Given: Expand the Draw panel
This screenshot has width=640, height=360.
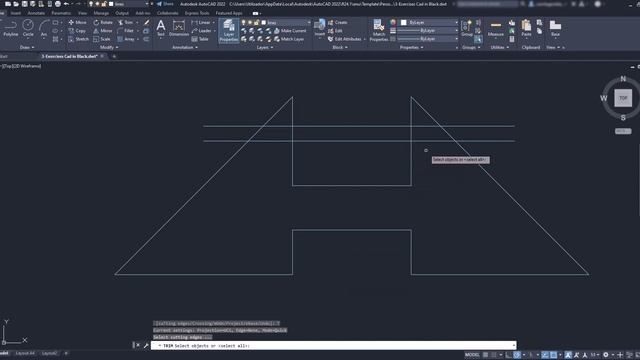Looking at the screenshot, I should (x=27, y=48).
